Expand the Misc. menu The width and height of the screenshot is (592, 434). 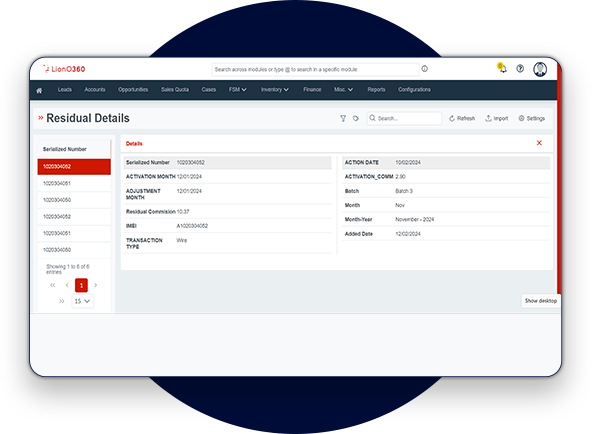tap(343, 90)
